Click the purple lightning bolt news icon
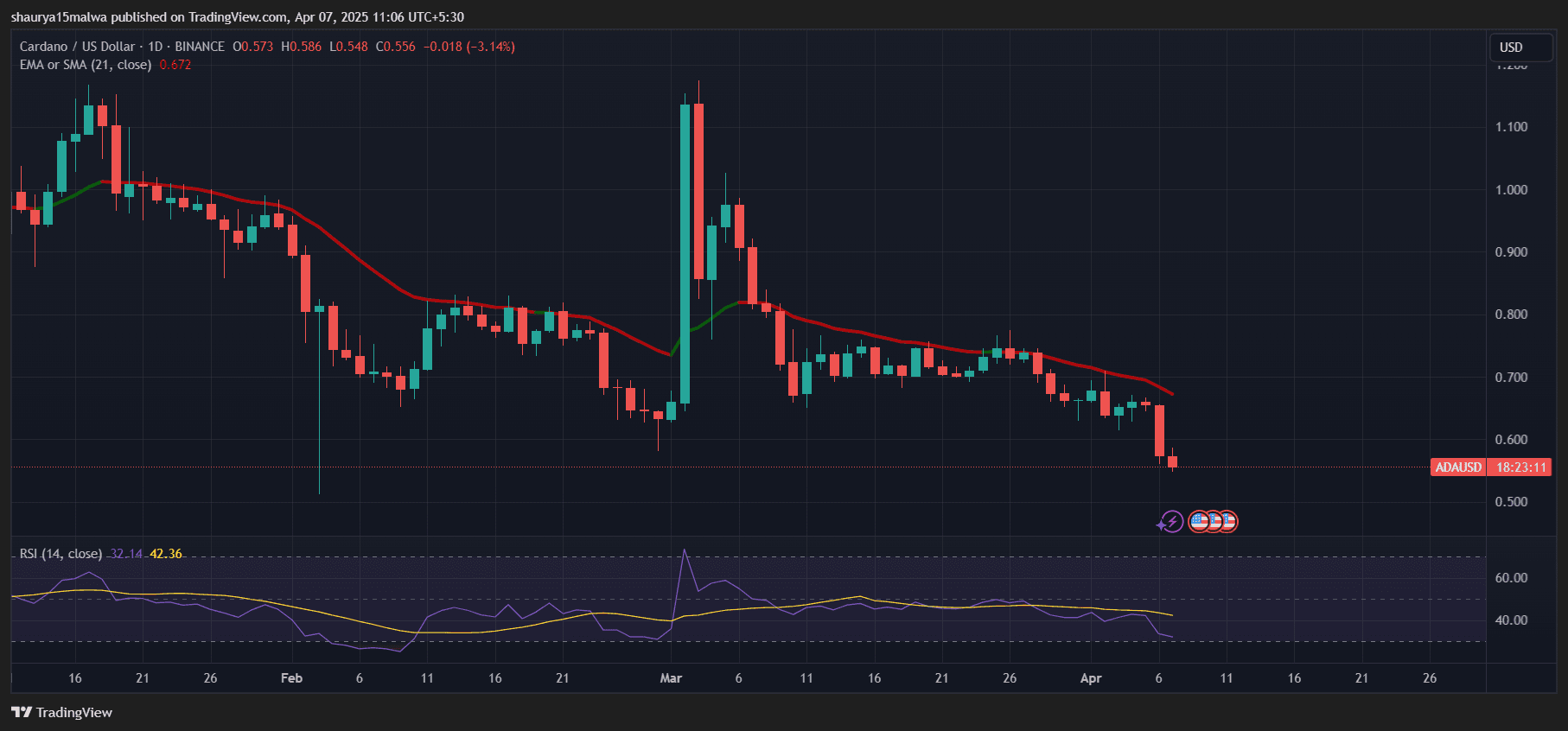The width and height of the screenshot is (1568, 731). click(1171, 522)
